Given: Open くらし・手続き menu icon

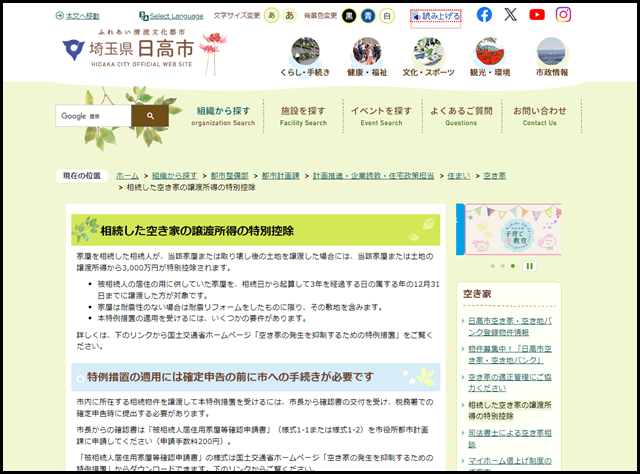Looking at the screenshot, I should (x=305, y=57).
